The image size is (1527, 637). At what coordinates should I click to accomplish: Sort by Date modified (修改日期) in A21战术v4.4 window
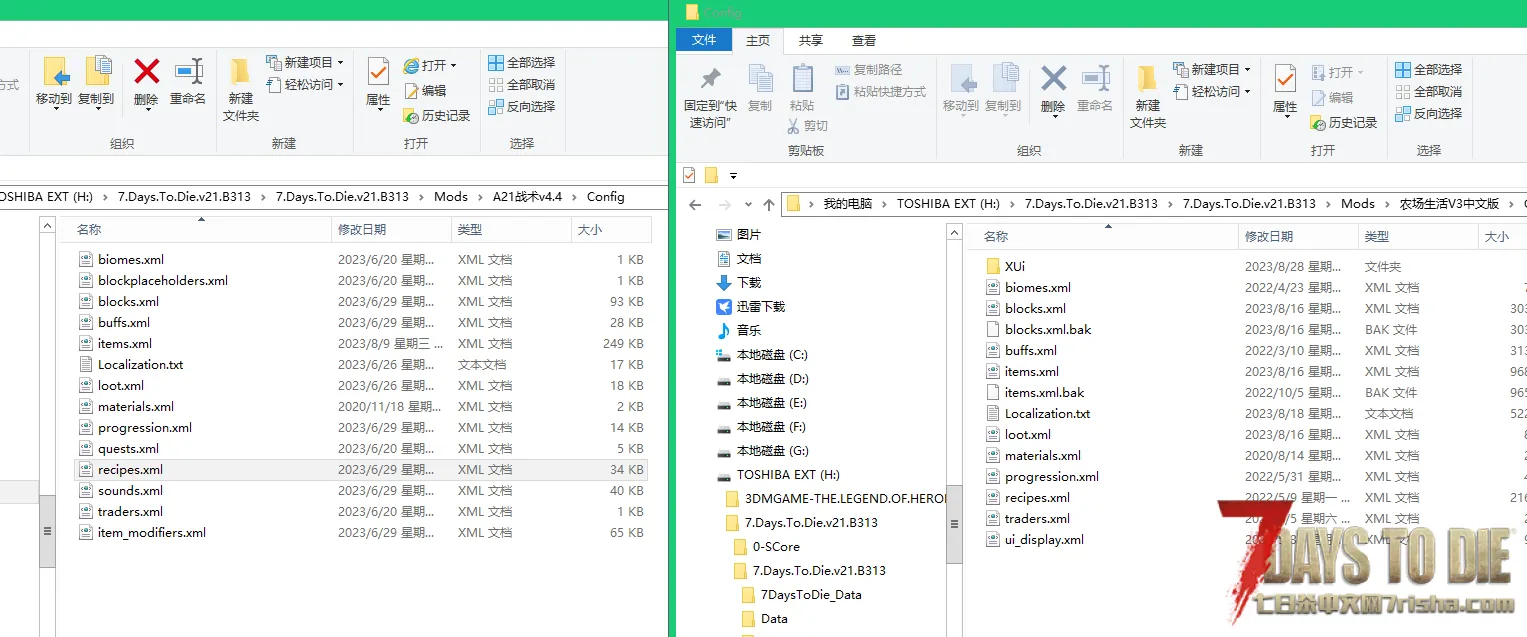click(390, 230)
